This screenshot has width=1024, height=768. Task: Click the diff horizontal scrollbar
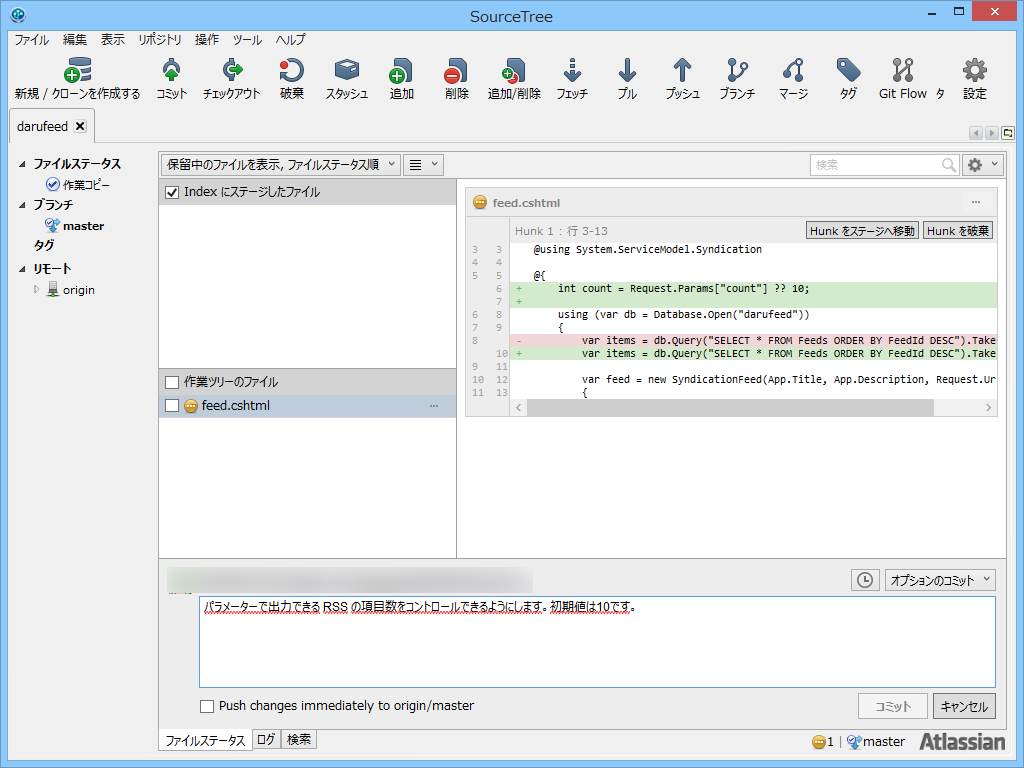[x=730, y=408]
